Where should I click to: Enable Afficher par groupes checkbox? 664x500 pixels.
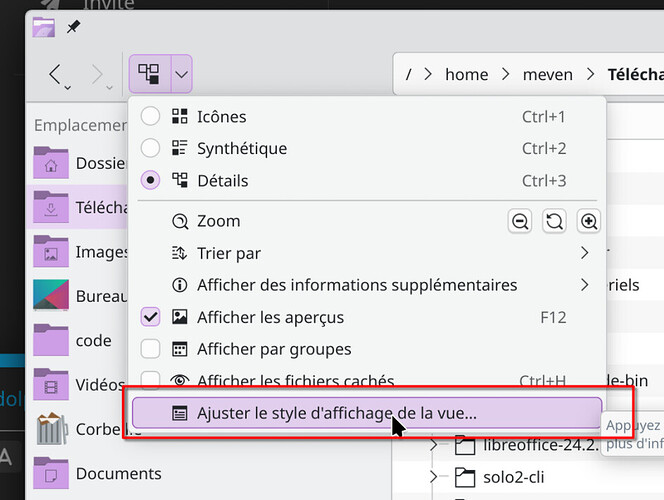click(151, 349)
